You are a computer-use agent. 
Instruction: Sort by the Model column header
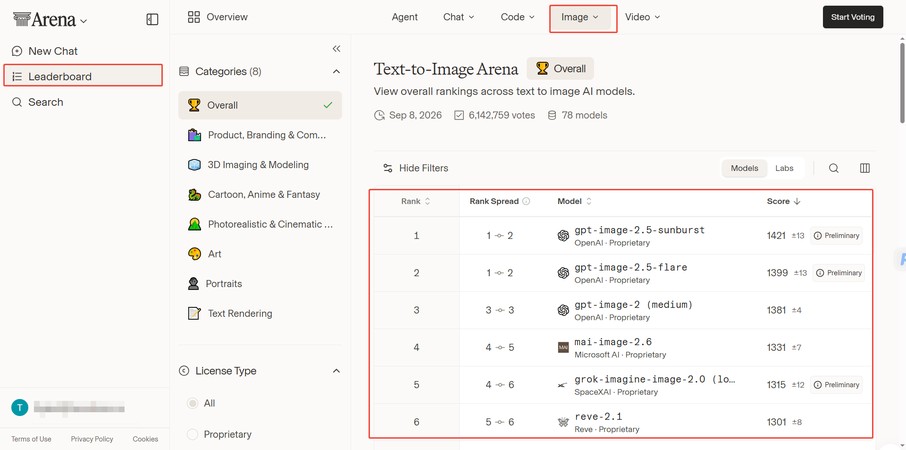pyautogui.click(x=574, y=202)
